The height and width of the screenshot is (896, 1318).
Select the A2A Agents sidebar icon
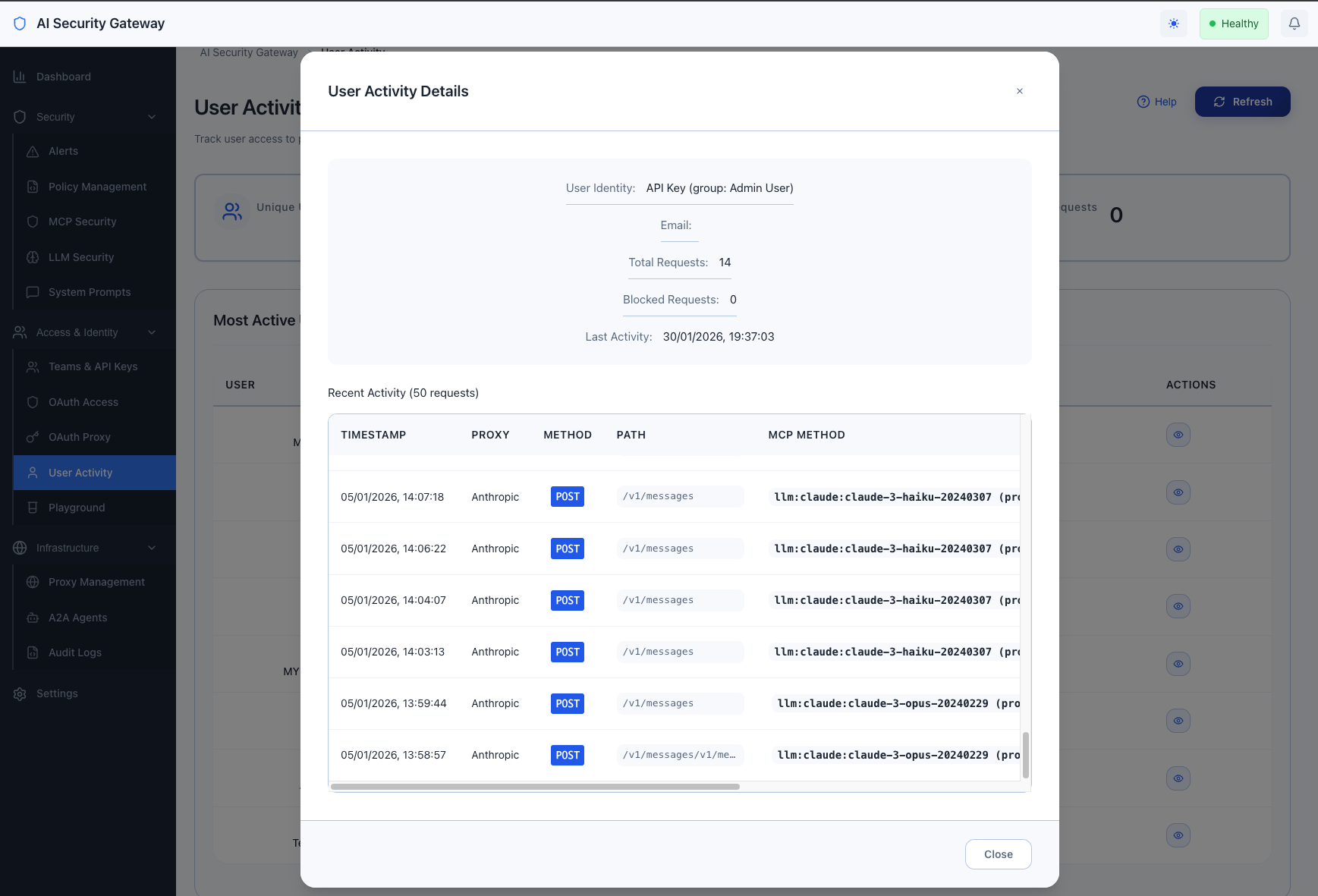click(x=33, y=618)
